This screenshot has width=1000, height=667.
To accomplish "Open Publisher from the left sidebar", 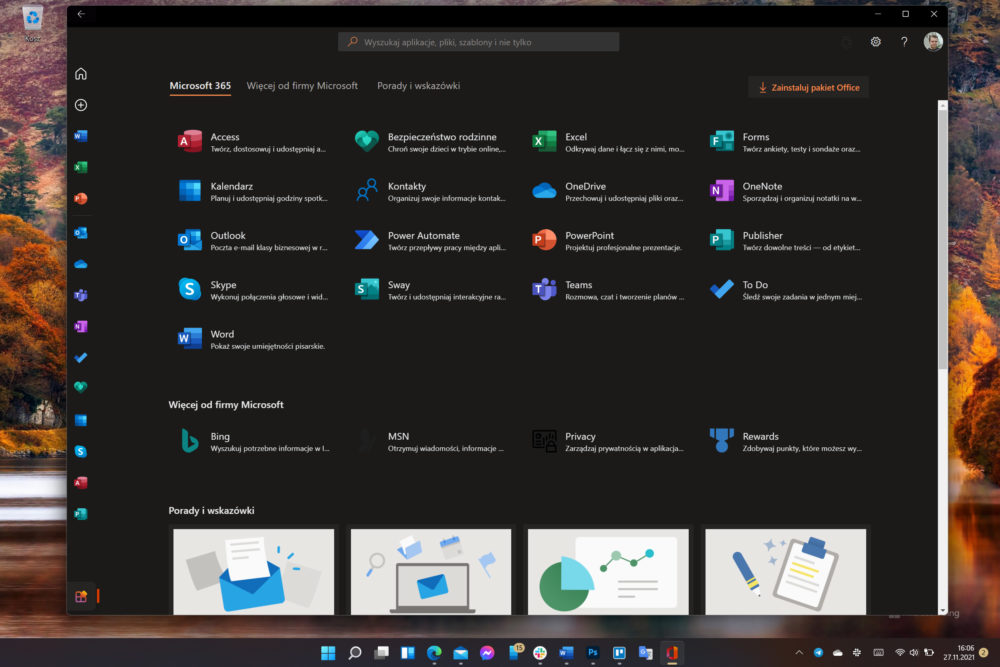I will tap(81, 514).
